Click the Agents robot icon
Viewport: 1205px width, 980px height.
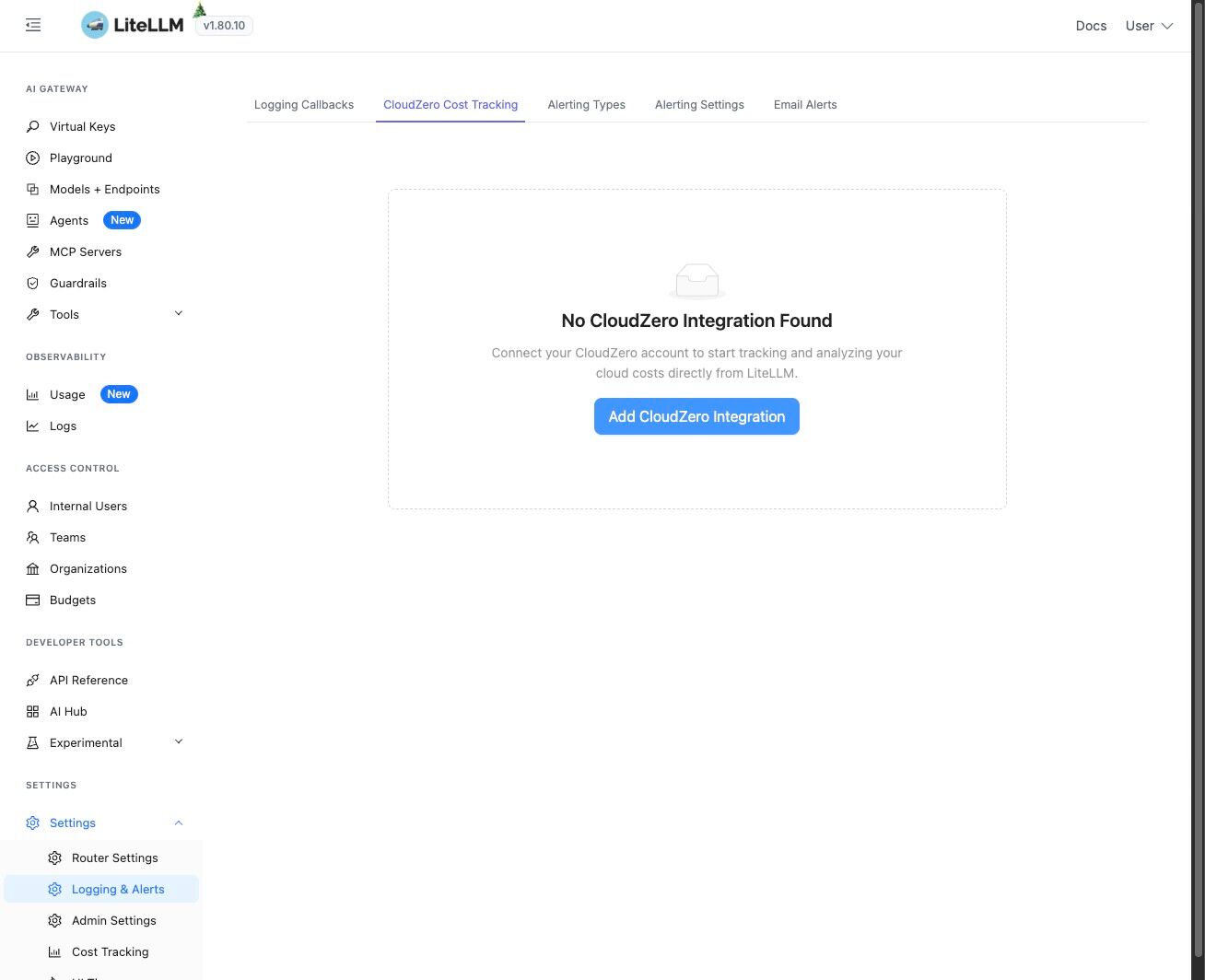[x=33, y=220]
